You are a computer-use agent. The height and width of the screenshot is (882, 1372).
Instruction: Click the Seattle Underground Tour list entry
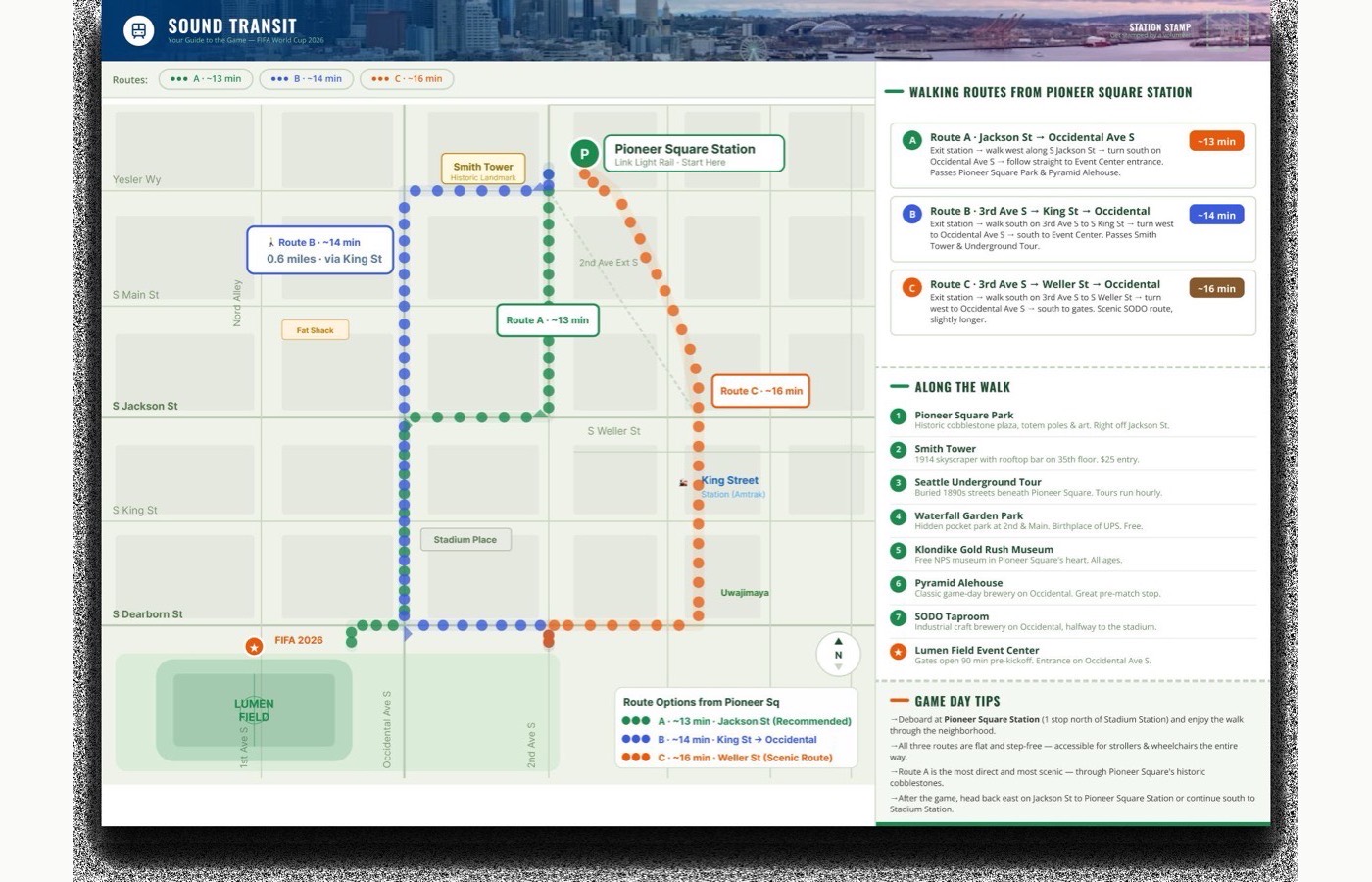1073,487
